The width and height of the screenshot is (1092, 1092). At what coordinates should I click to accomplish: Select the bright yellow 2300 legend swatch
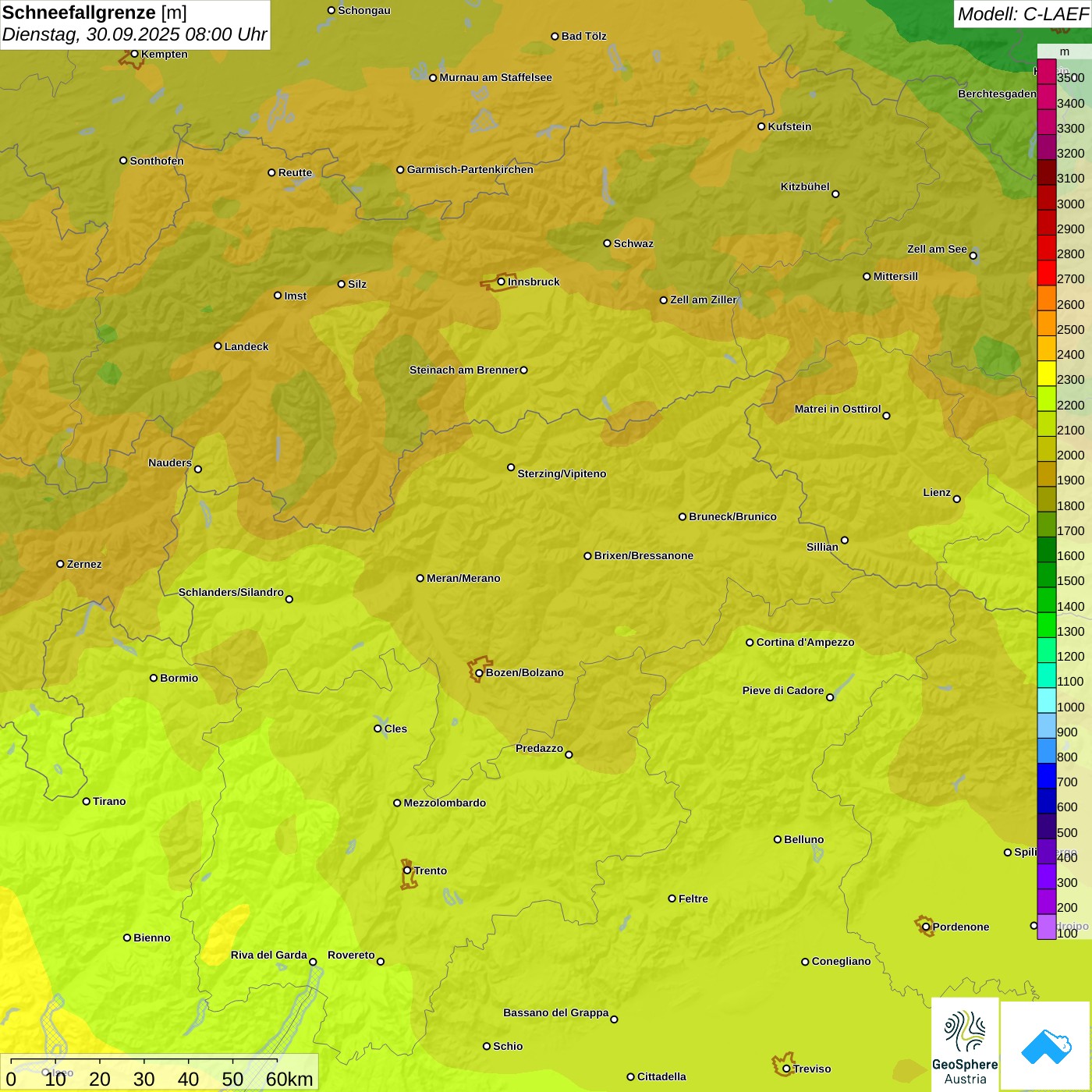click(x=1047, y=374)
